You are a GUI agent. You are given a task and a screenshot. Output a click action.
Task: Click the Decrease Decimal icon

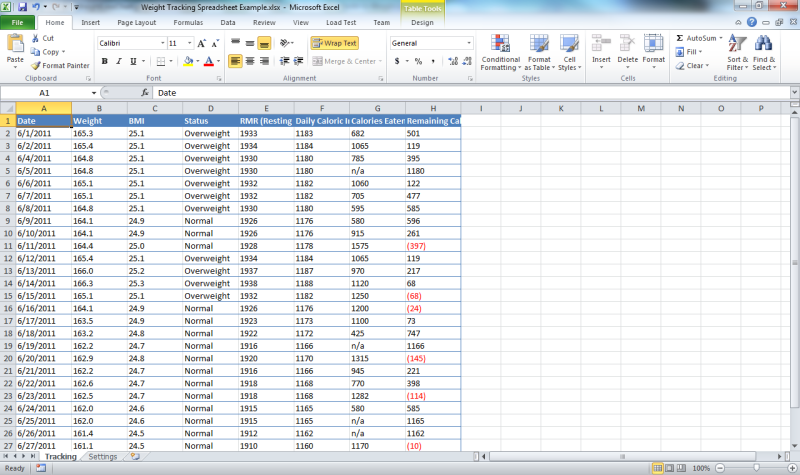(466, 61)
